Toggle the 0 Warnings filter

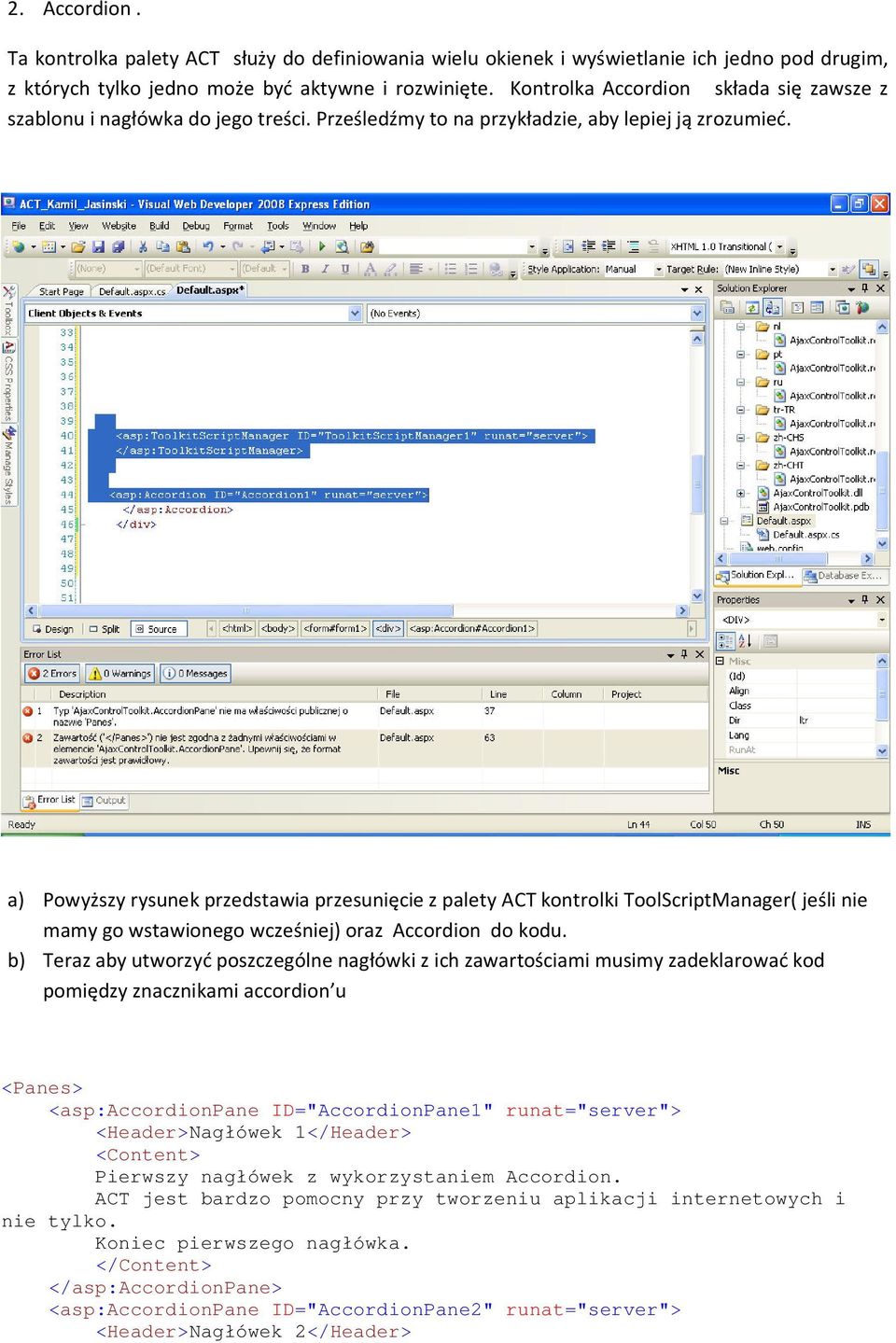point(120,673)
